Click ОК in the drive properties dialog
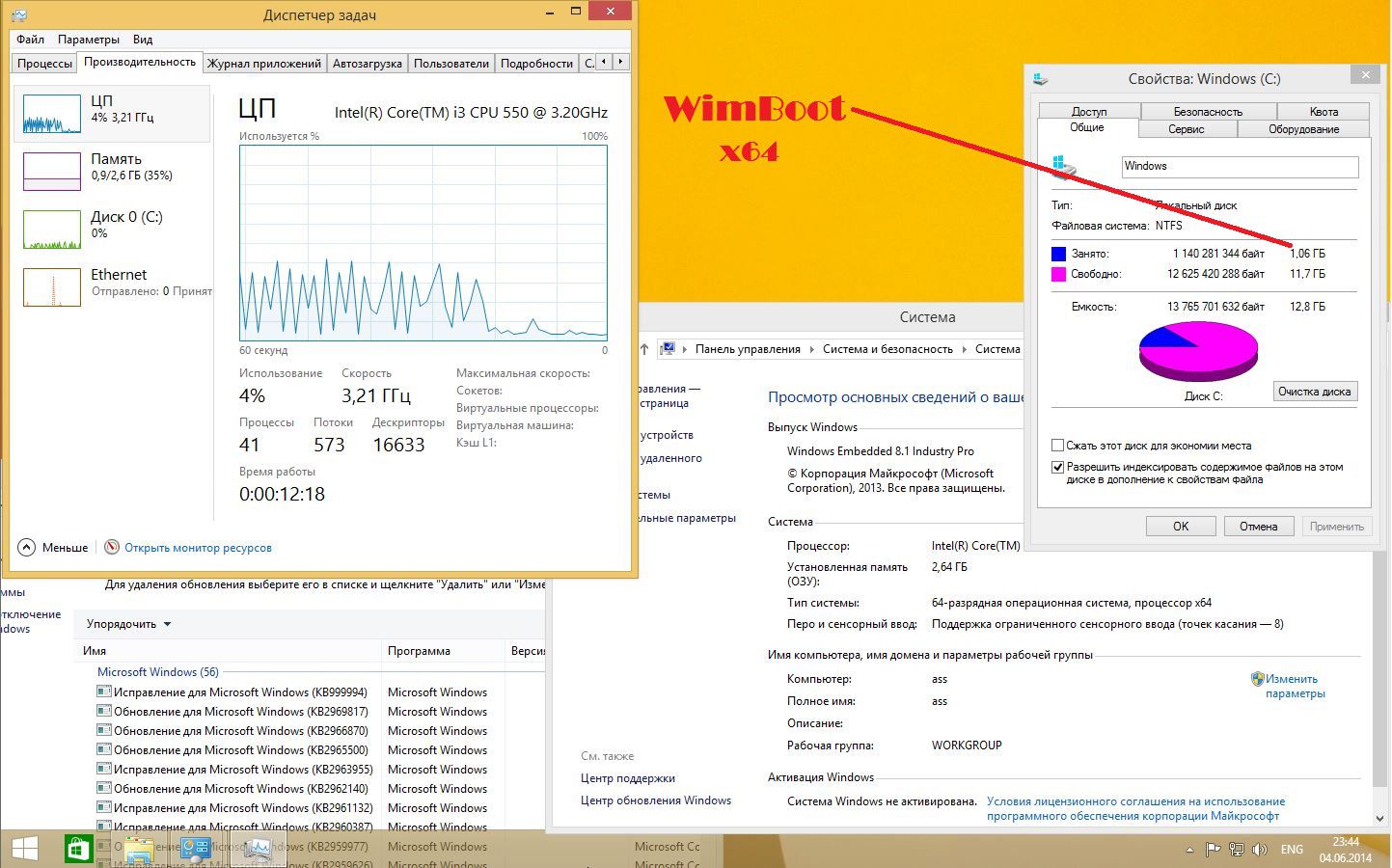Viewport: 1392px width, 868px height. coord(1181,526)
